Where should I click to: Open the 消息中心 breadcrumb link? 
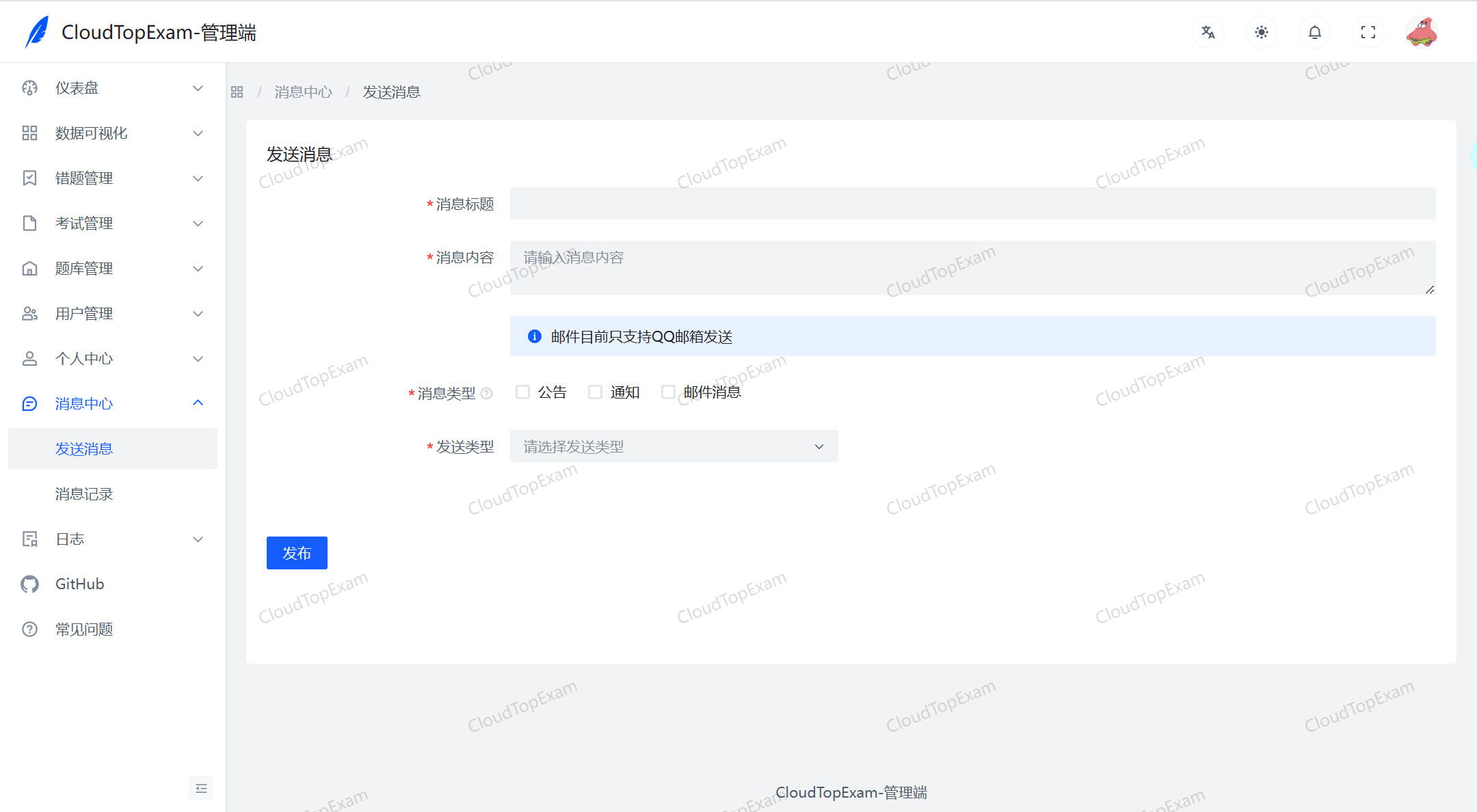(x=303, y=92)
